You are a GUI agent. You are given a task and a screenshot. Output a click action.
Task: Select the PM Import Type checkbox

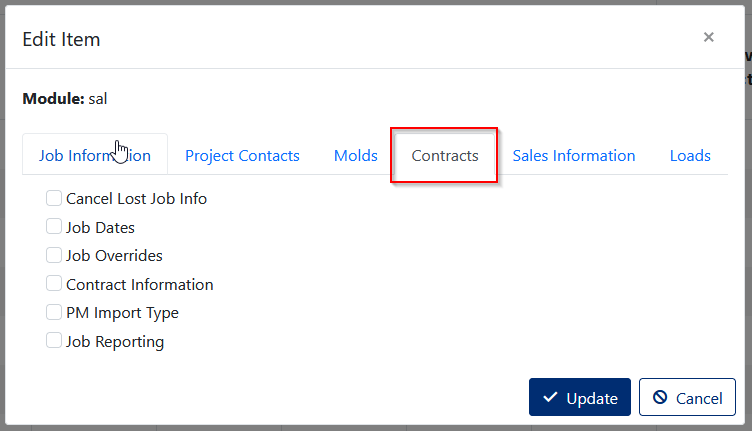pyautogui.click(x=54, y=312)
